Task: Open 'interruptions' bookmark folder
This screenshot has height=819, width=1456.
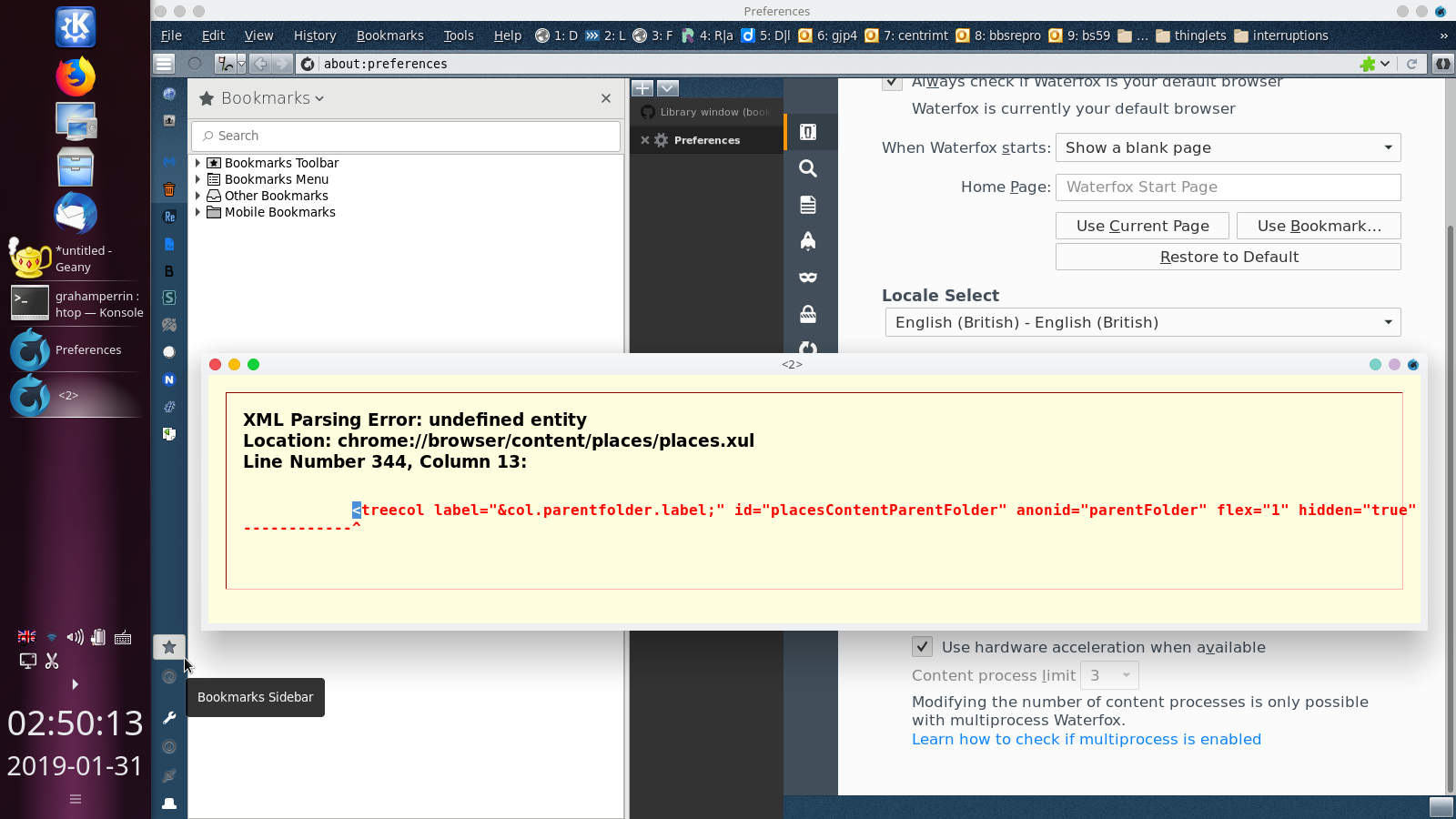Action: click(1280, 35)
